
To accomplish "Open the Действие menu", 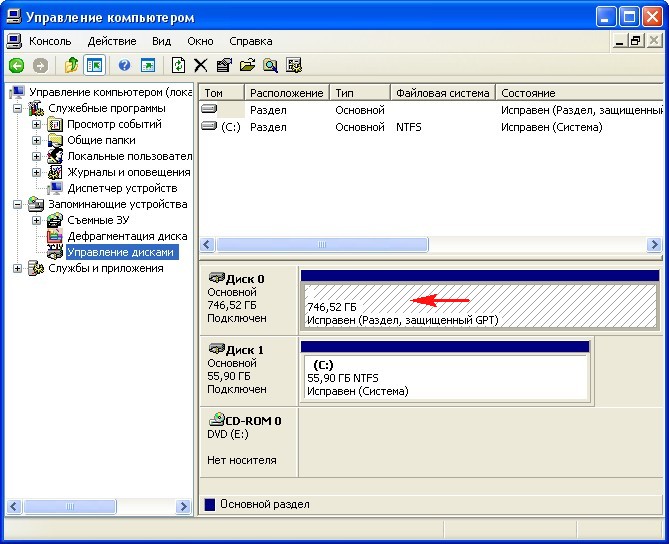I will click(112, 41).
